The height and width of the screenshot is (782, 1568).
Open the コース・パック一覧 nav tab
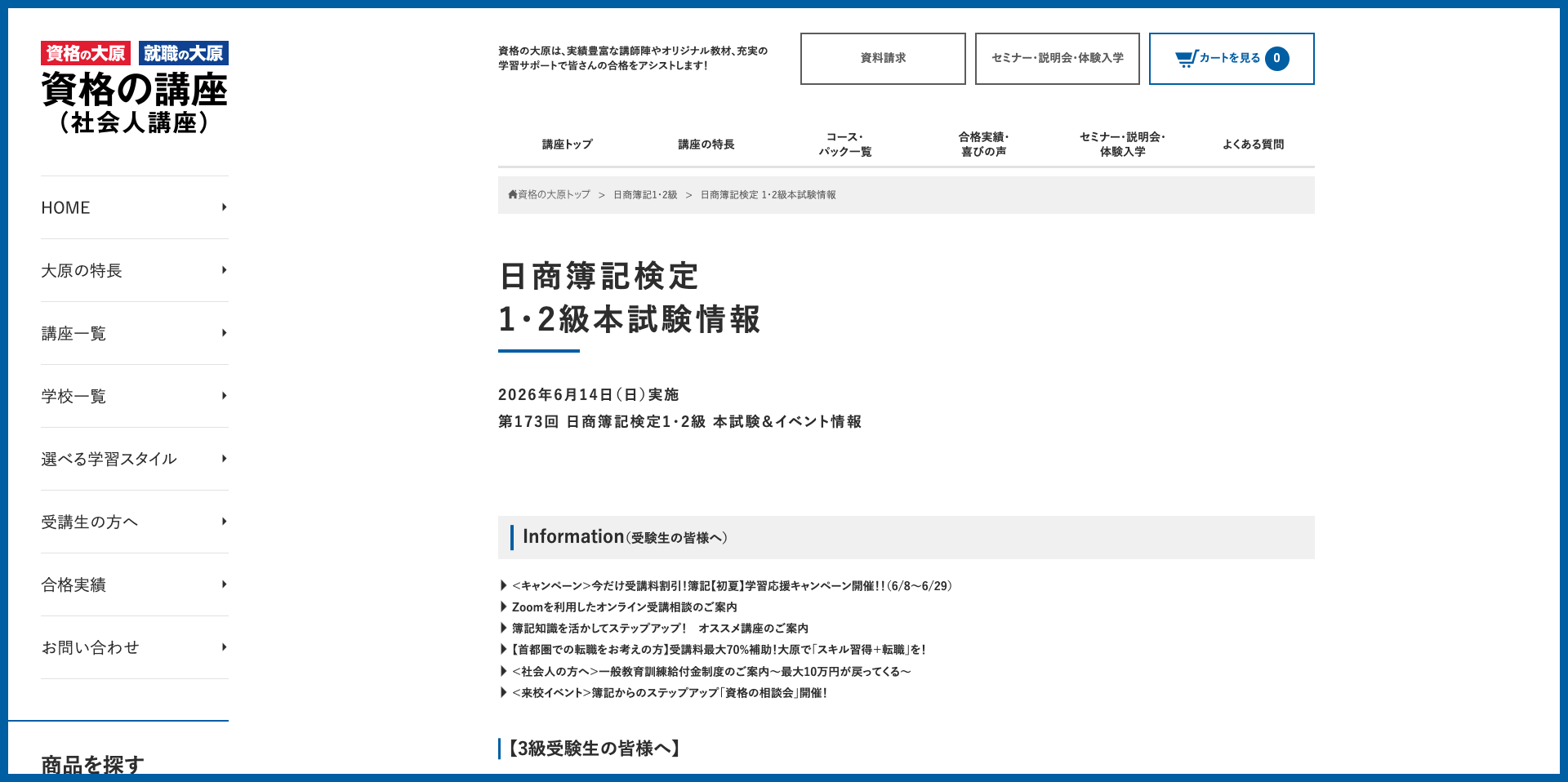pos(845,144)
